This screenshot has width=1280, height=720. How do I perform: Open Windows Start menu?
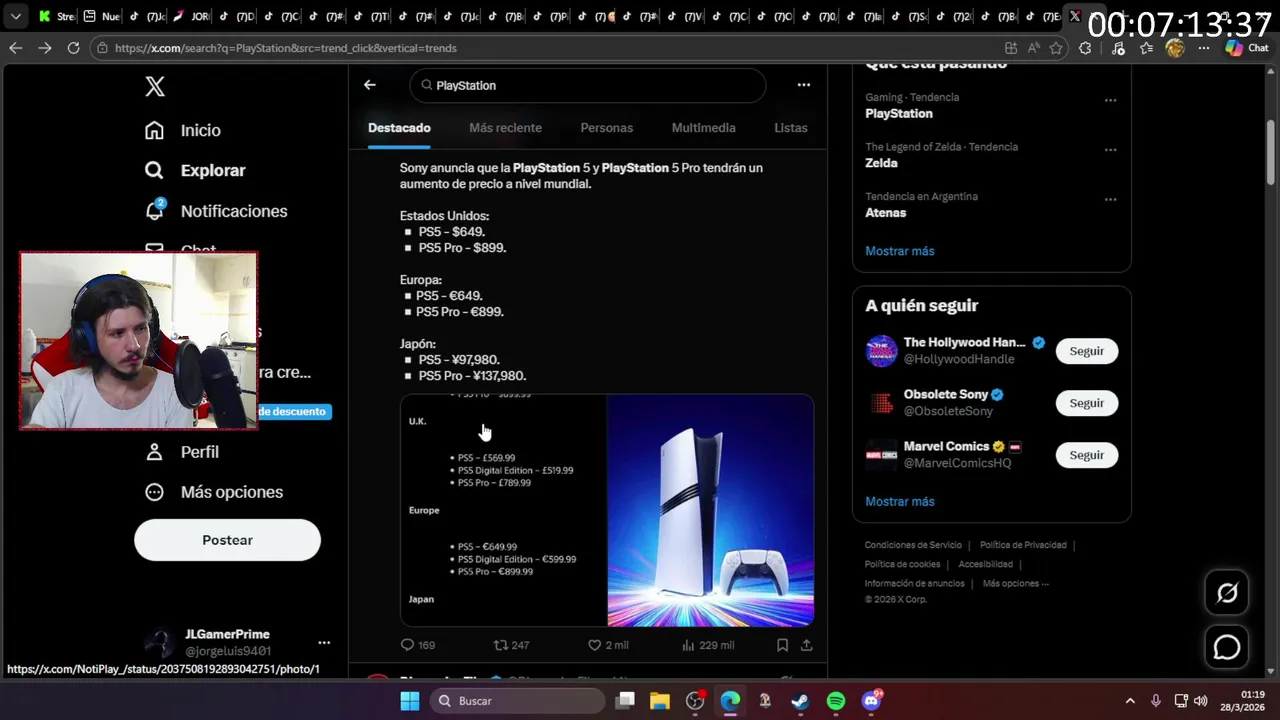tap(410, 701)
